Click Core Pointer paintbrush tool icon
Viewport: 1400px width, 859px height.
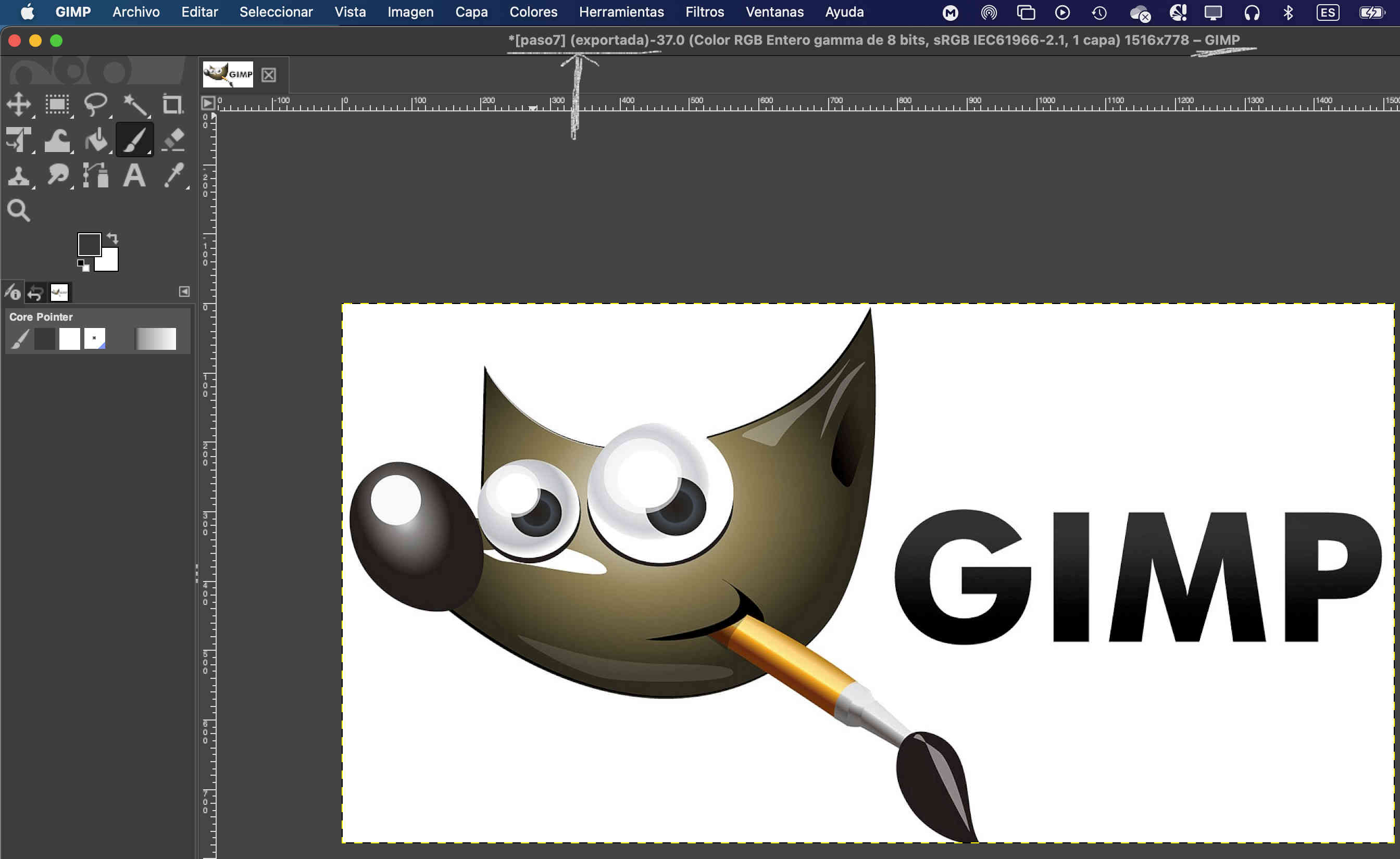(20, 339)
